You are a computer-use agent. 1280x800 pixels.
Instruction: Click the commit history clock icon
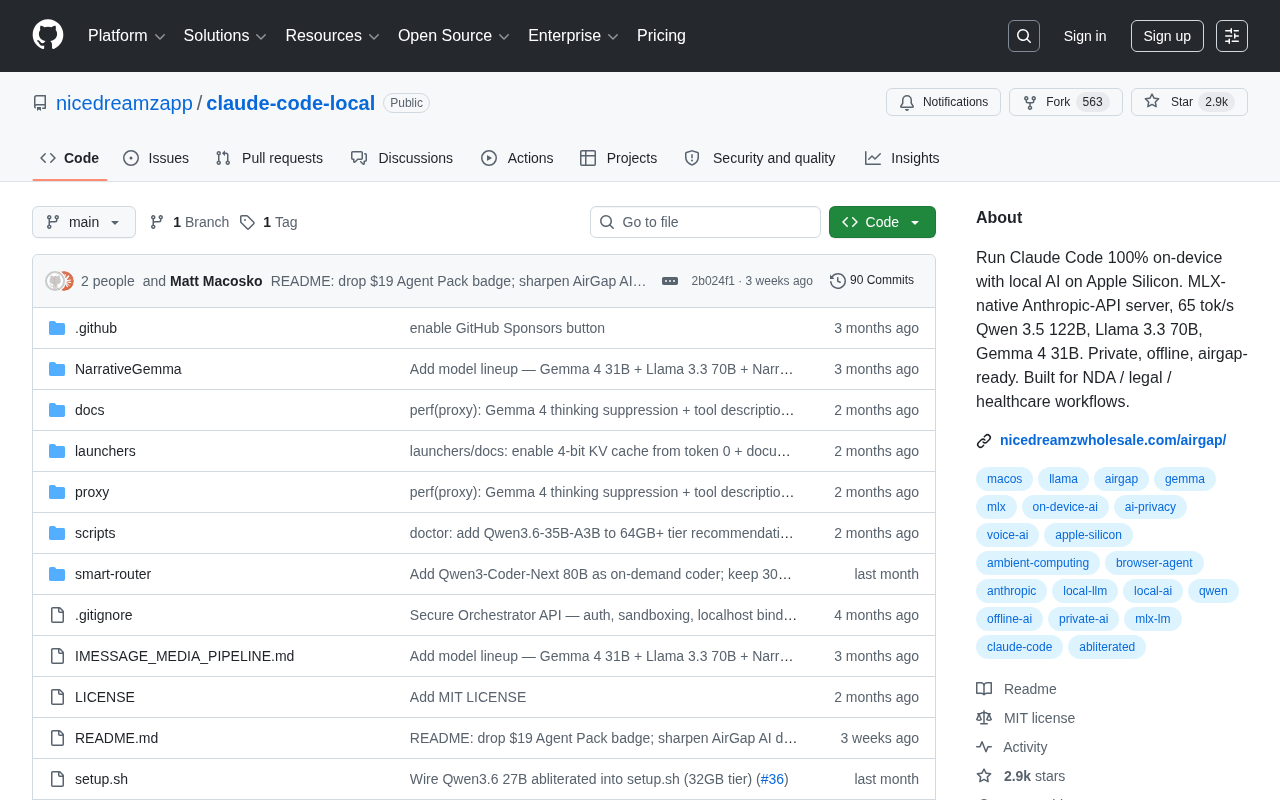(838, 281)
